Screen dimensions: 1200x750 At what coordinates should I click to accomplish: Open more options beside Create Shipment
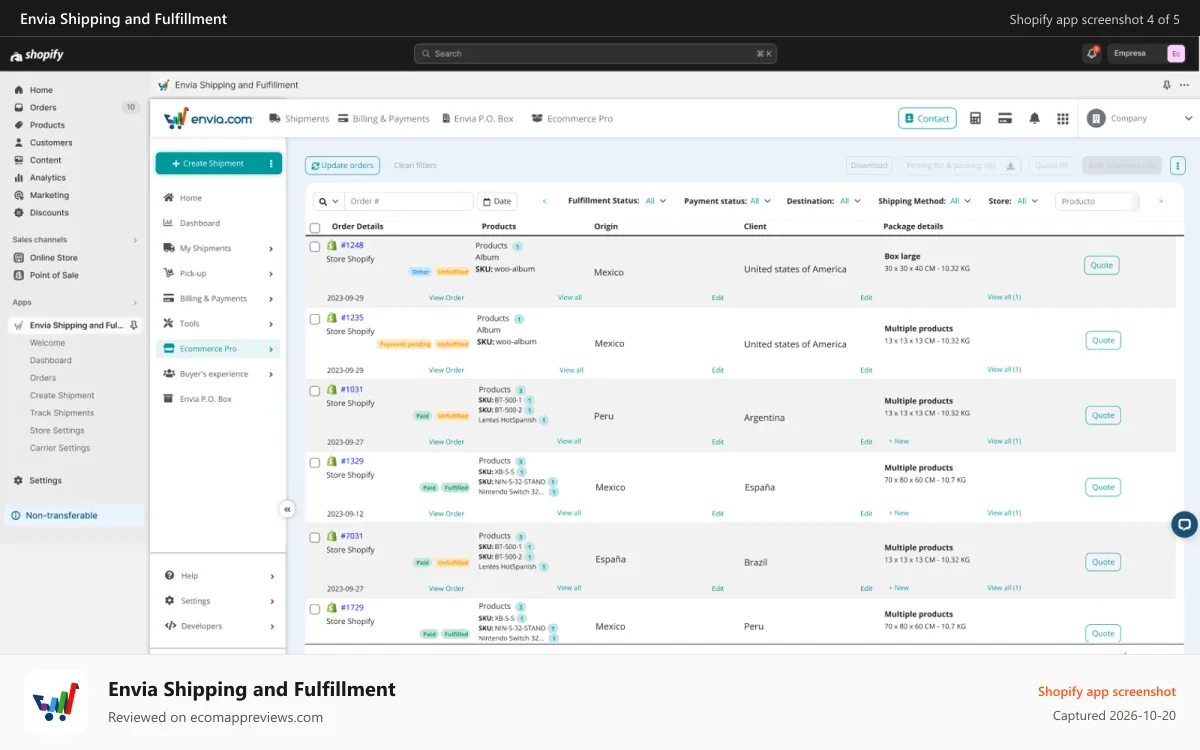(271, 164)
